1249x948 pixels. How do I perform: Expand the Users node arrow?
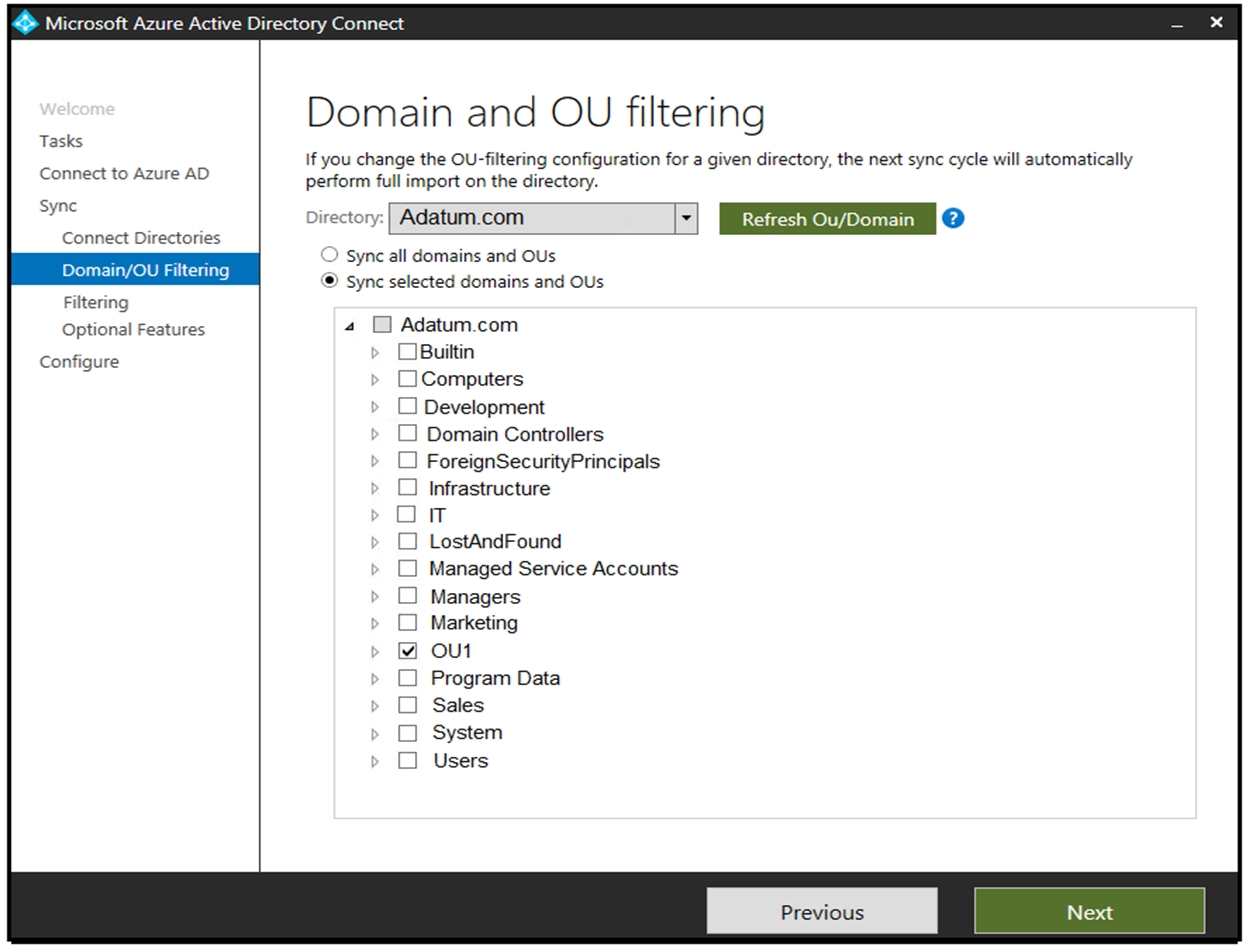coord(375,761)
